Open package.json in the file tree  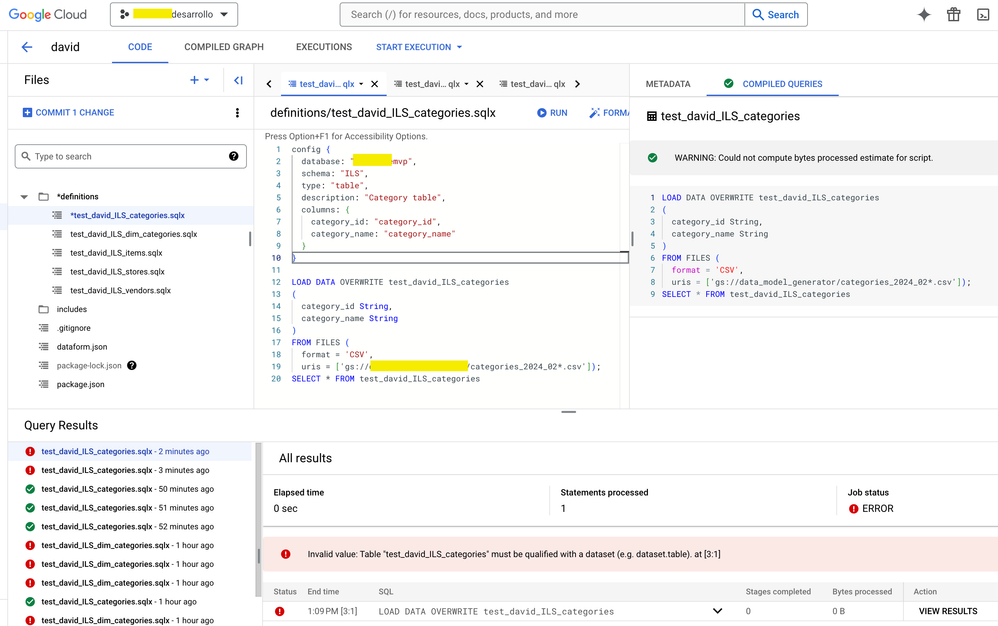tap(80, 384)
